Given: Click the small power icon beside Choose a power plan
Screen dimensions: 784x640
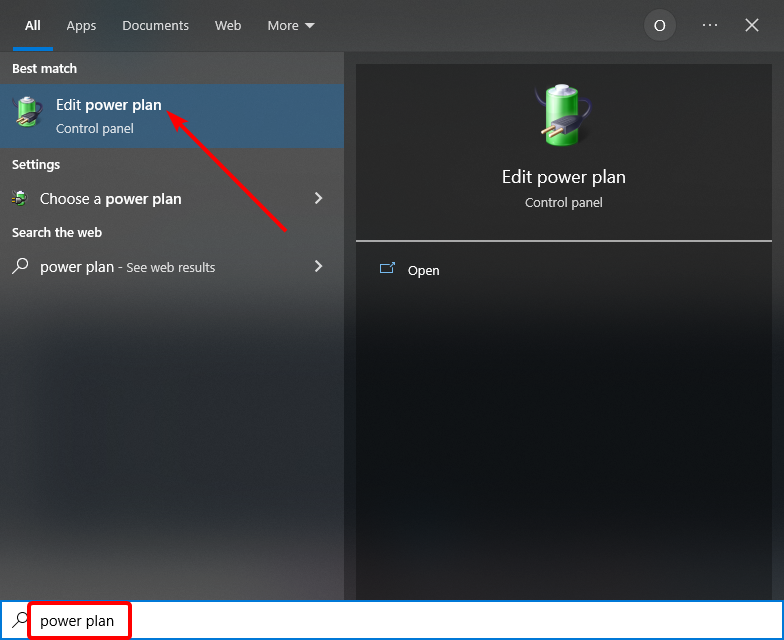Looking at the screenshot, I should (x=20, y=198).
